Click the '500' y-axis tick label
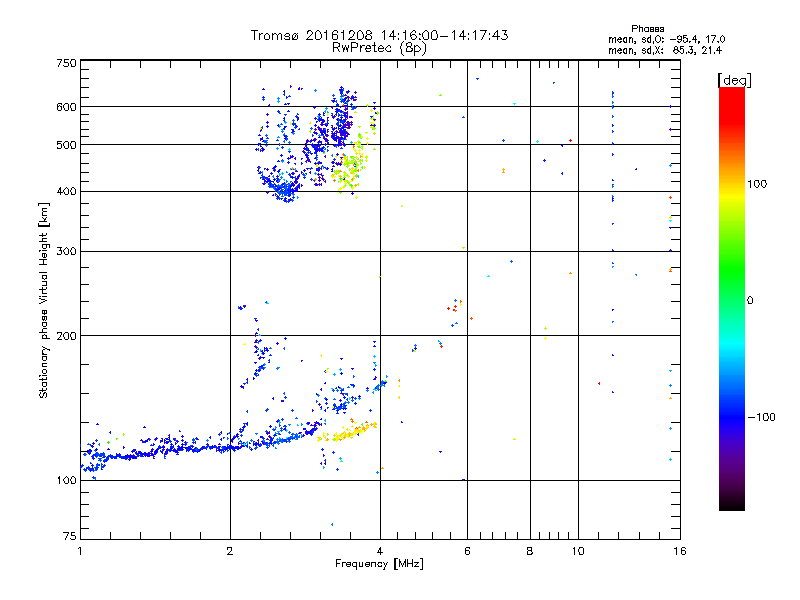800x600 pixels. tap(66, 145)
